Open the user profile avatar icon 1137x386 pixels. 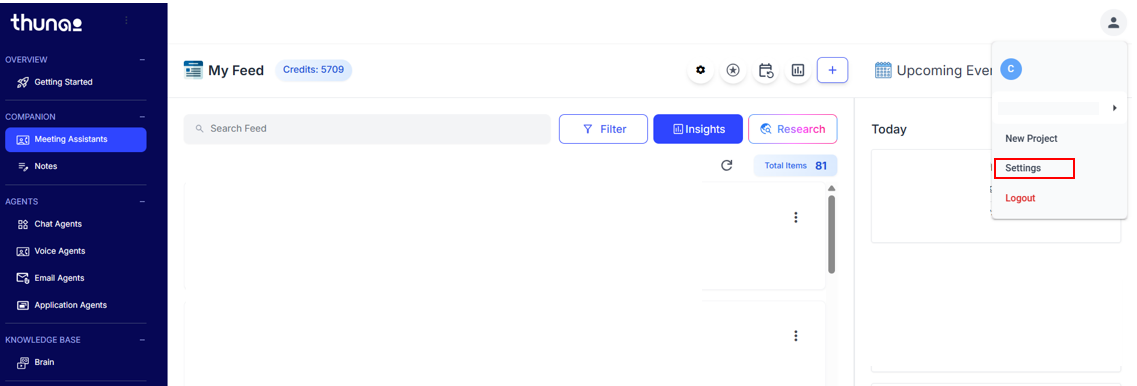1113,22
